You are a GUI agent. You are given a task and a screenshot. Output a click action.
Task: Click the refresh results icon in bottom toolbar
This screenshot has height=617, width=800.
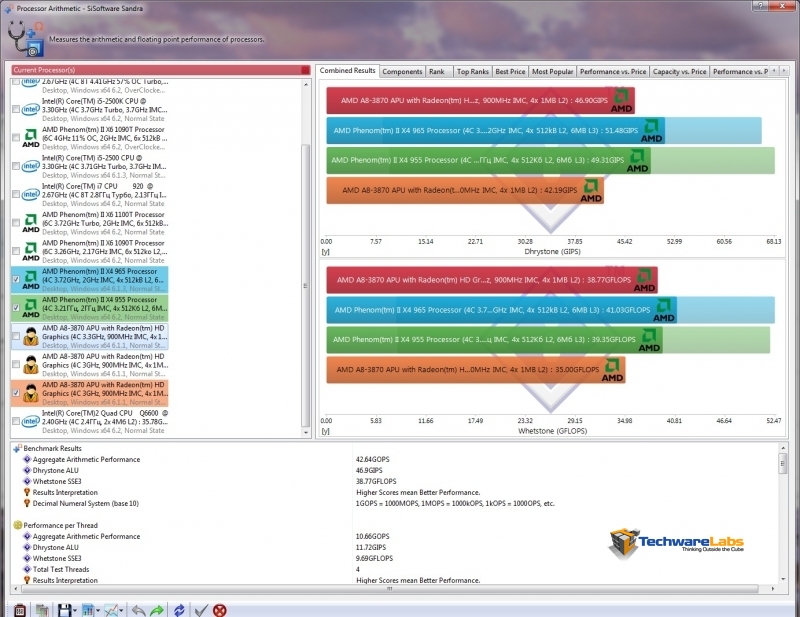coord(179,609)
